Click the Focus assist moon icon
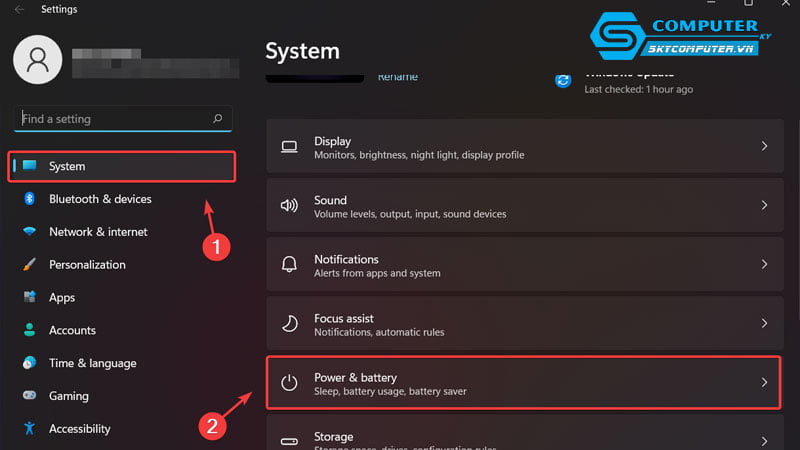 pos(289,323)
